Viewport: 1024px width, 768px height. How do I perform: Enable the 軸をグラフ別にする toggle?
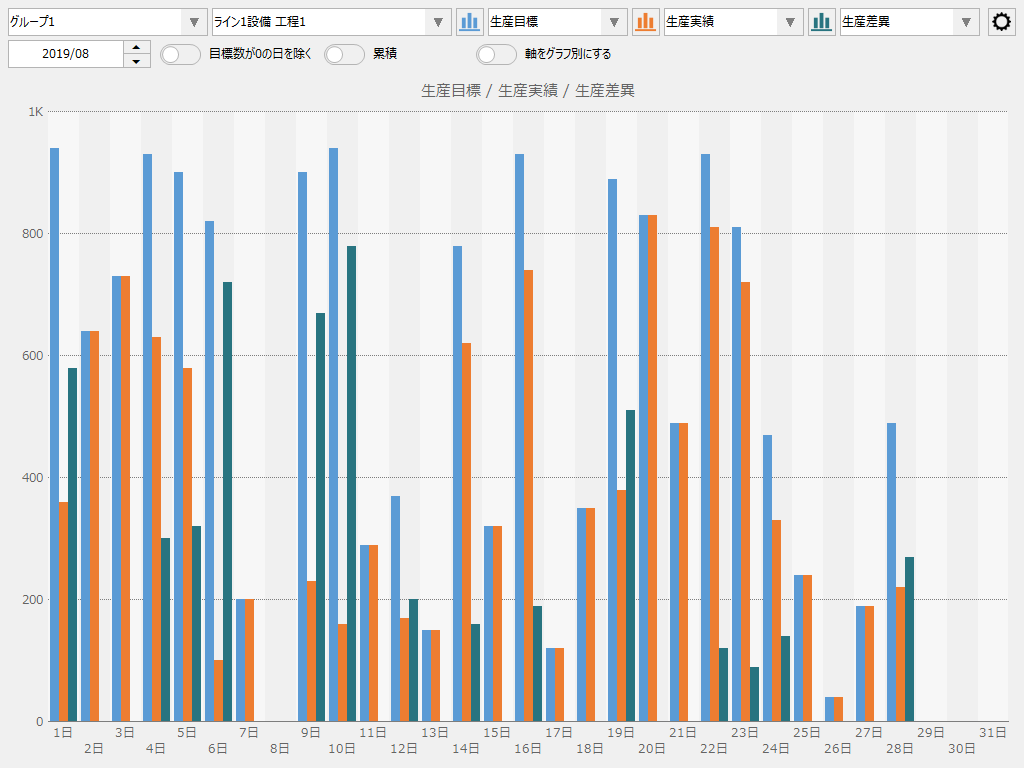pos(497,55)
